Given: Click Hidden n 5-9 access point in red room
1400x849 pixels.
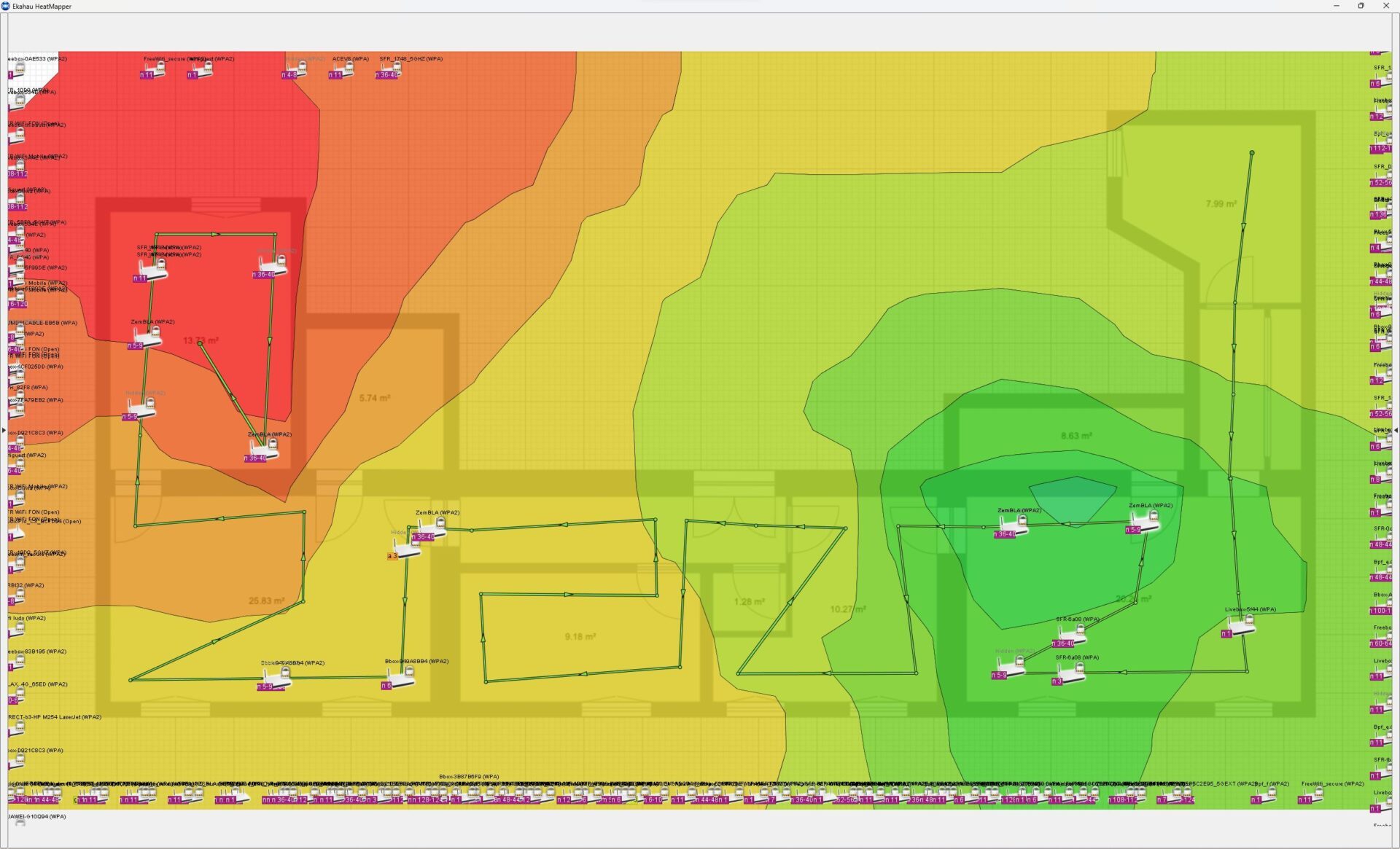Looking at the screenshot, I should tap(140, 410).
